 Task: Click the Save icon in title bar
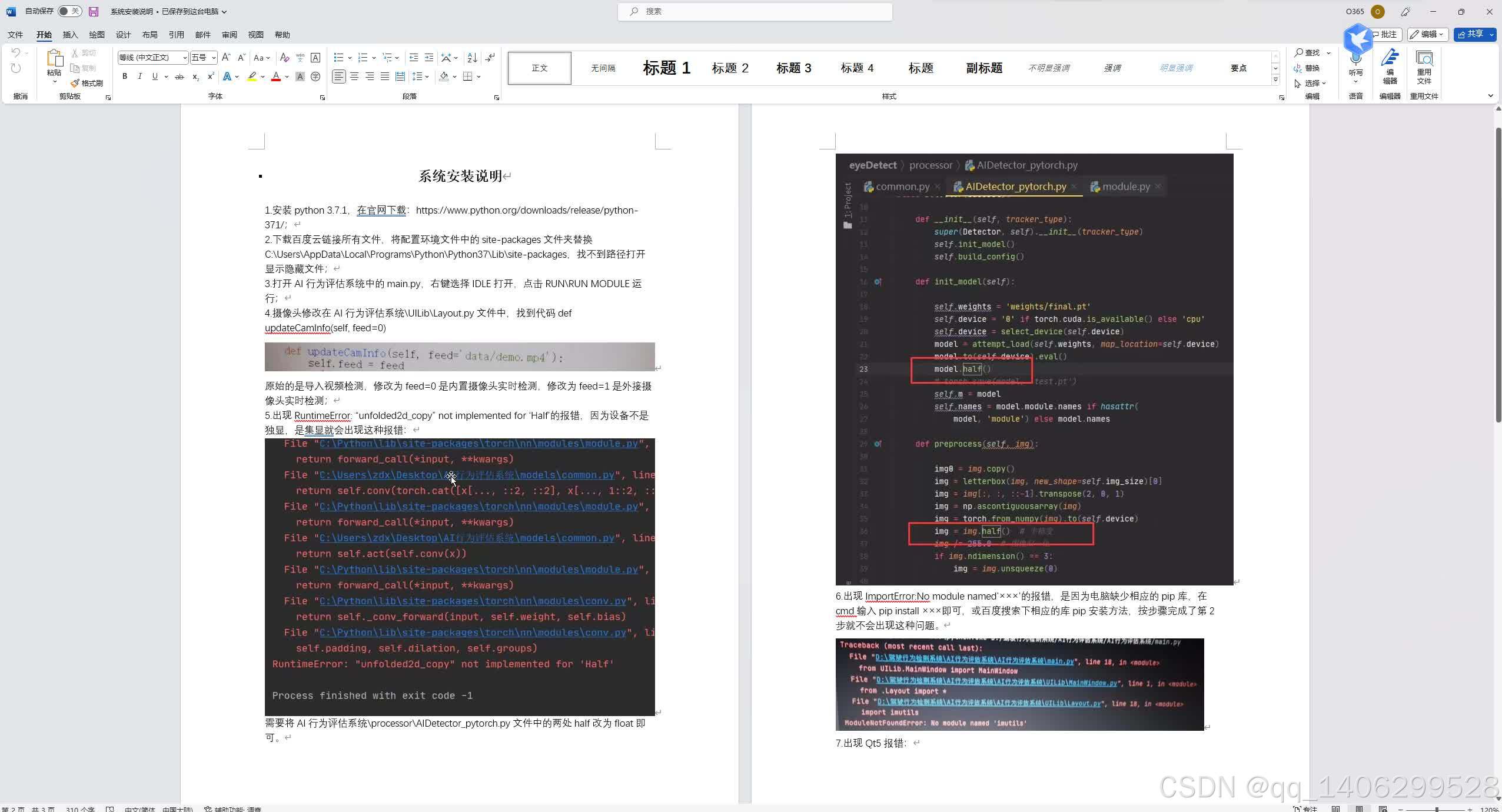pyautogui.click(x=94, y=11)
